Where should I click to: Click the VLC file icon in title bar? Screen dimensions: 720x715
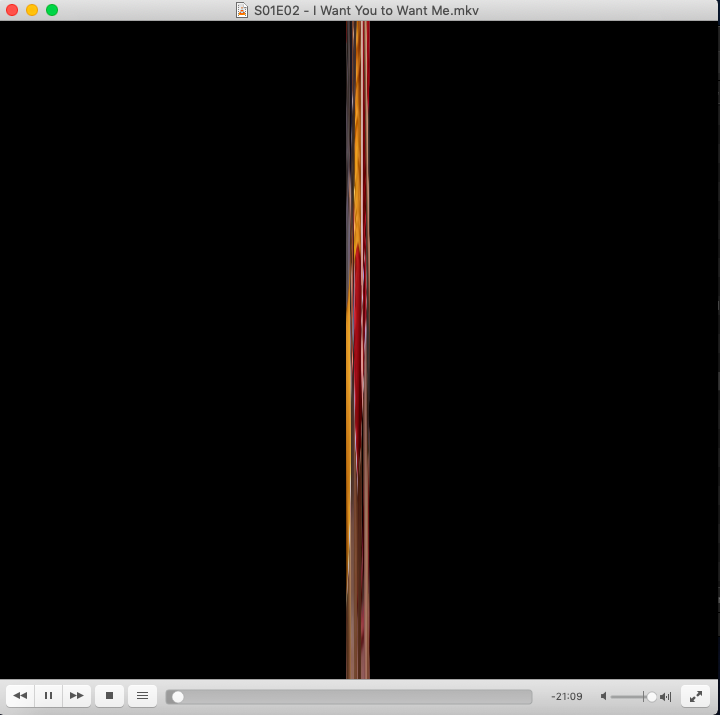[x=242, y=10]
